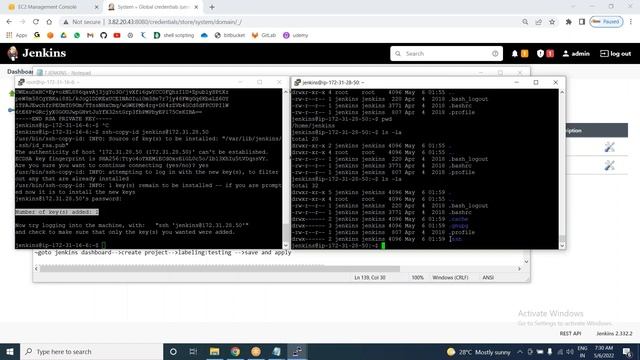This screenshot has width=640, height=360.
Task: Click the first credential wrench icon
Action: (609, 147)
